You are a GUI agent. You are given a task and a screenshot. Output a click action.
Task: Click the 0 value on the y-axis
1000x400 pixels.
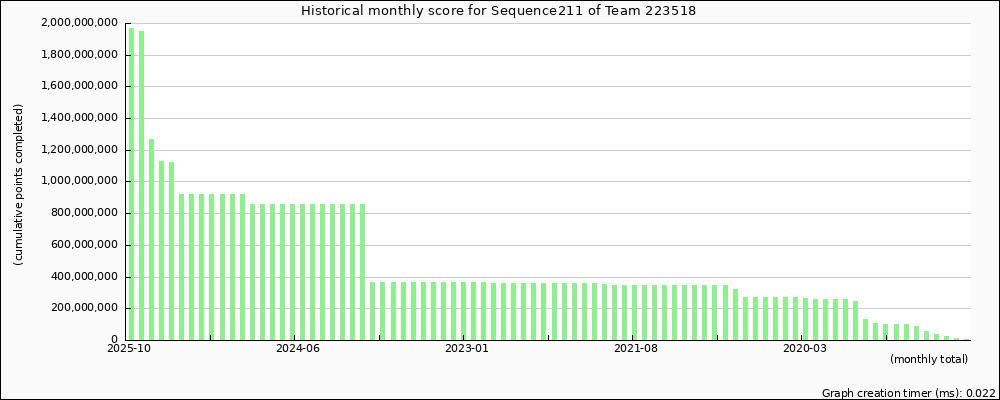coord(113,340)
